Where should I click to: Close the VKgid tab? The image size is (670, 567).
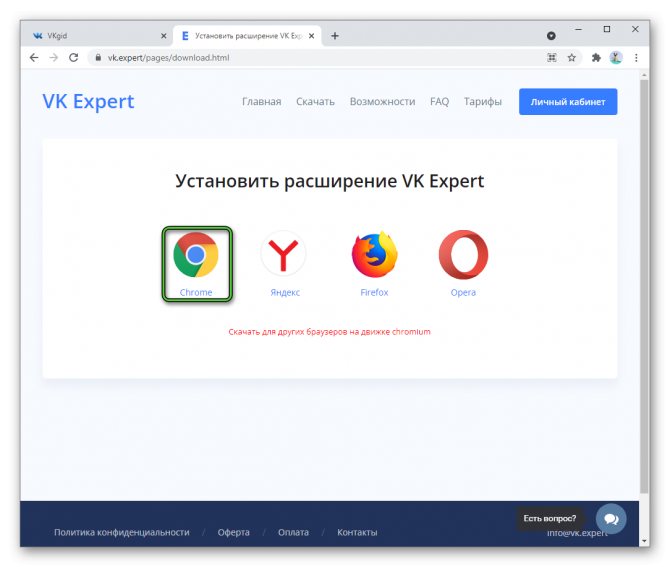[x=164, y=36]
